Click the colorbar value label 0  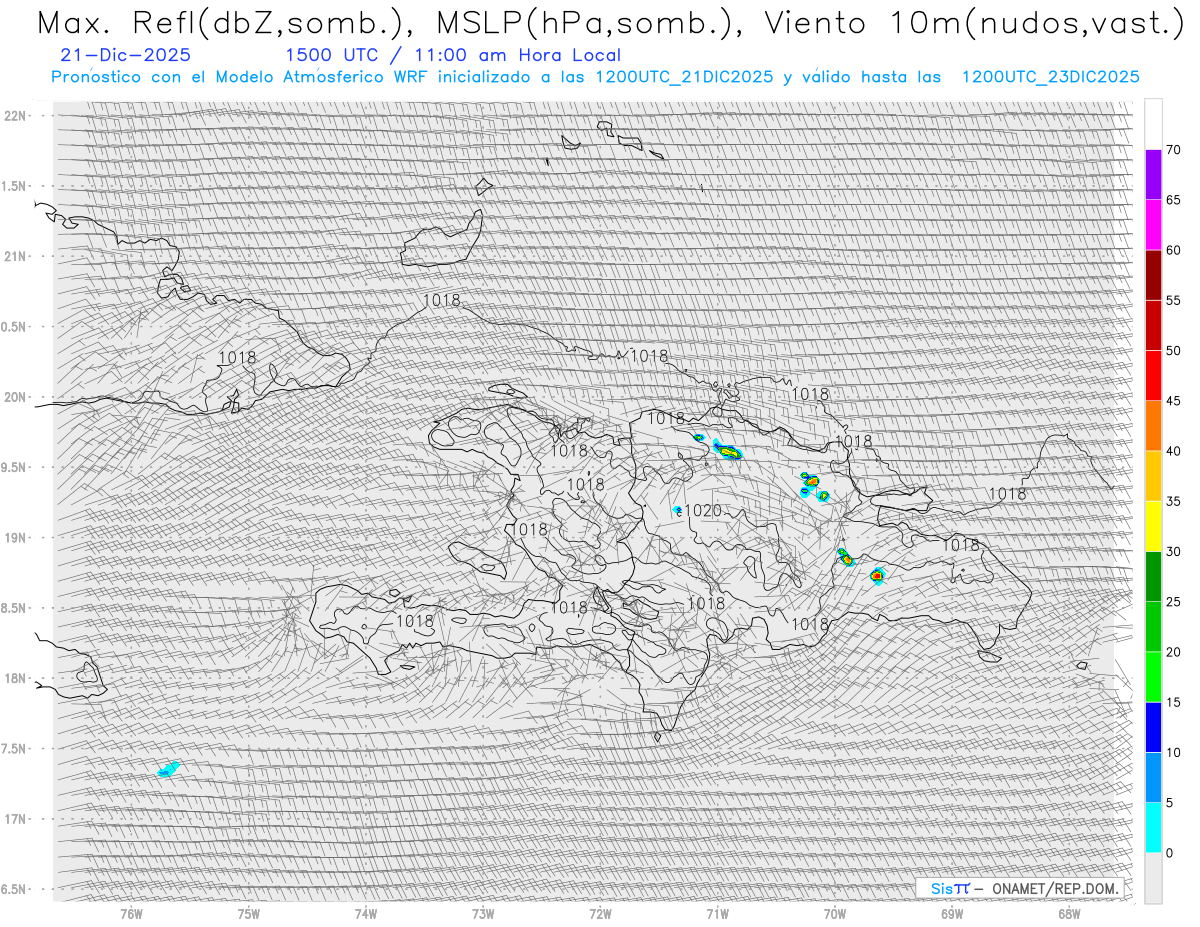[1169, 853]
